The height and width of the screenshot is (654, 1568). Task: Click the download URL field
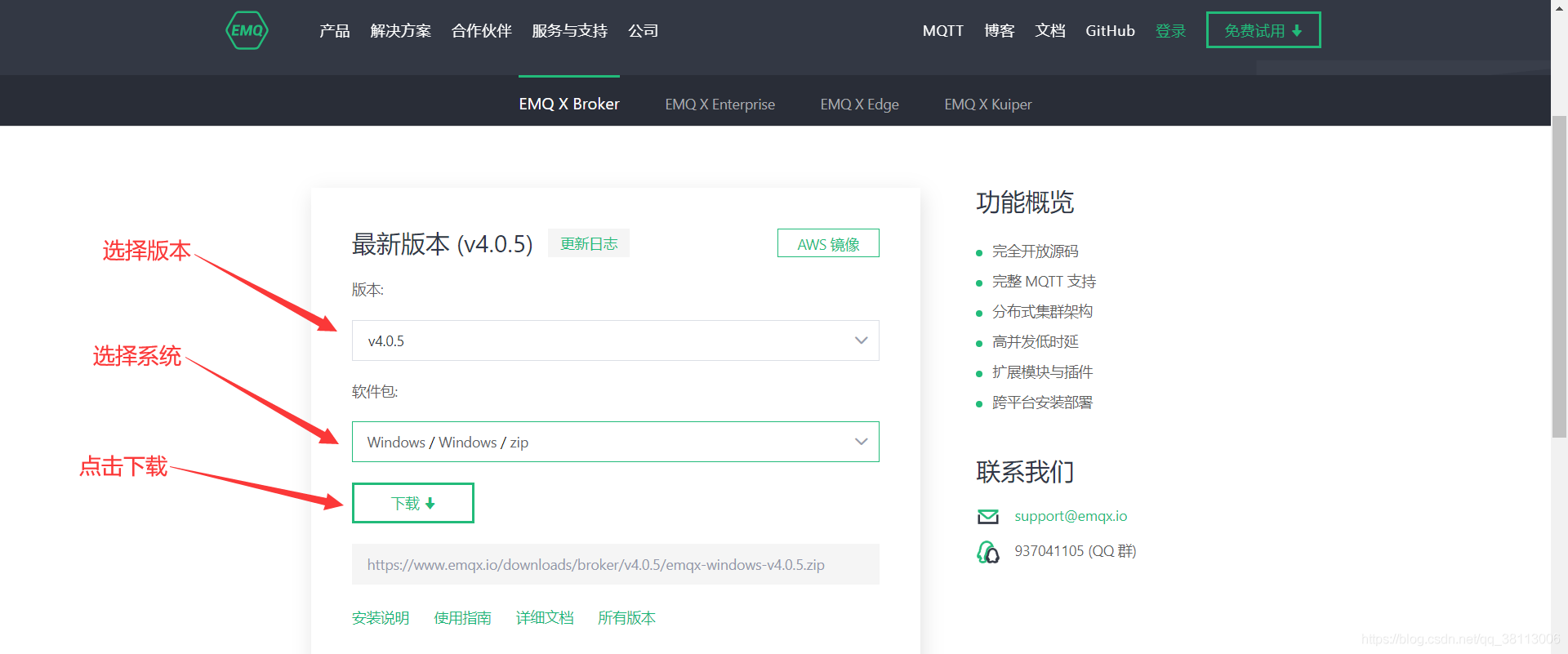point(616,564)
